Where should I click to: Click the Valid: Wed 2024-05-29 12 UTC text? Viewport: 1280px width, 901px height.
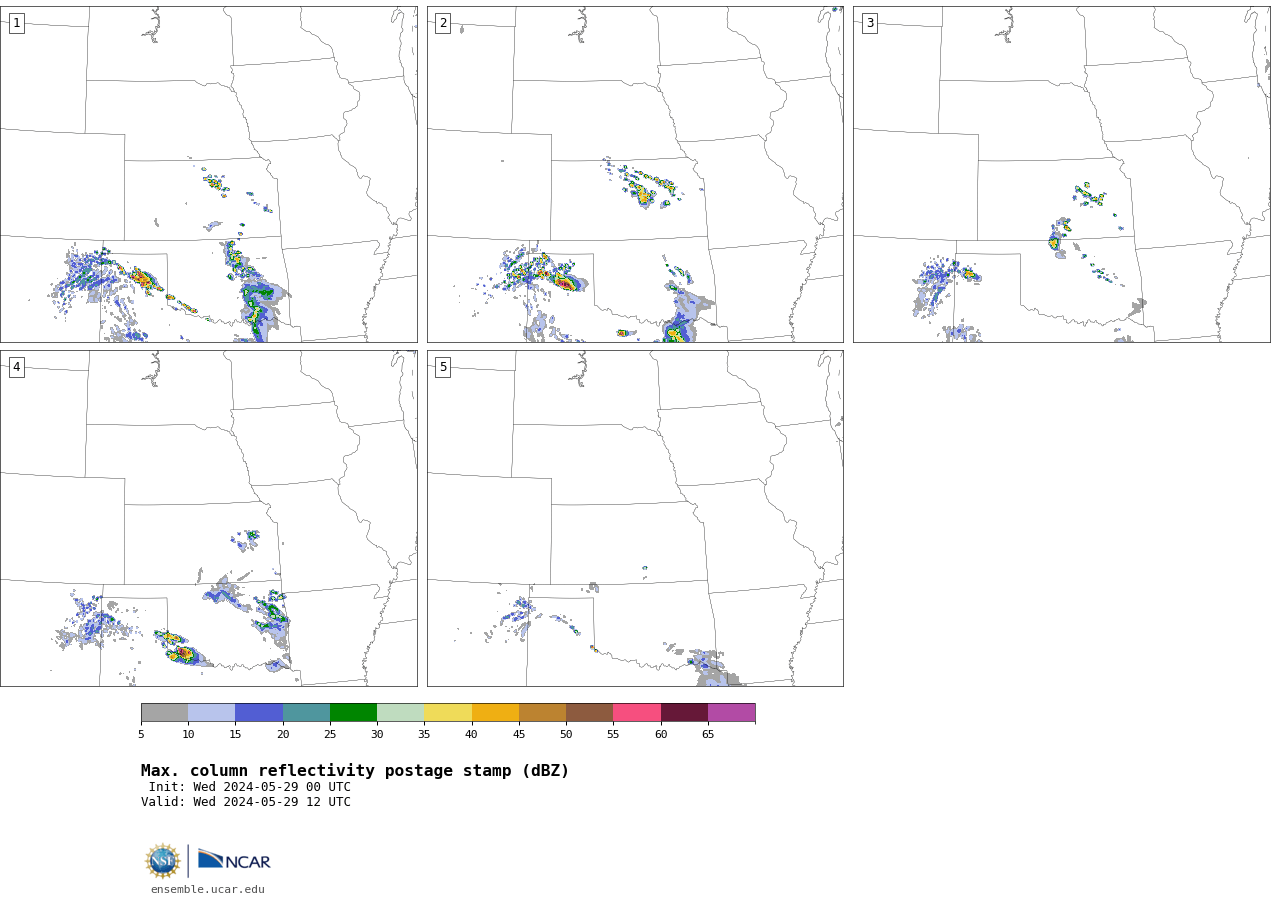tap(246, 802)
